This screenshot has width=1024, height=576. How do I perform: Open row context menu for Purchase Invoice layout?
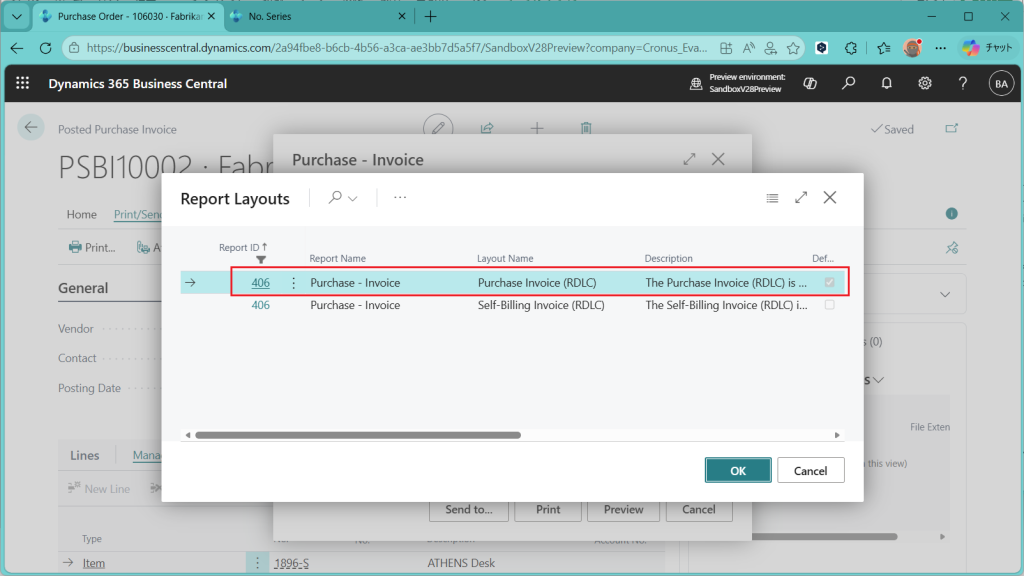click(x=293, y=283)
